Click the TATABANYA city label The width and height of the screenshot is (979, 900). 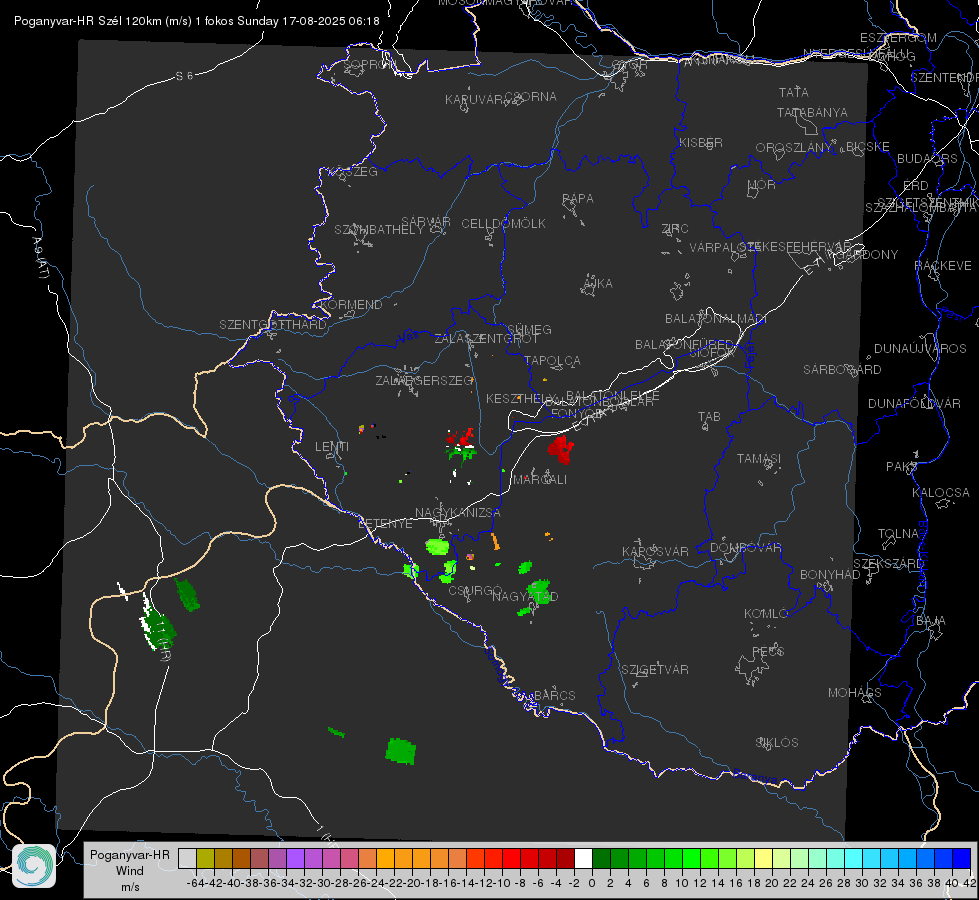812,112
